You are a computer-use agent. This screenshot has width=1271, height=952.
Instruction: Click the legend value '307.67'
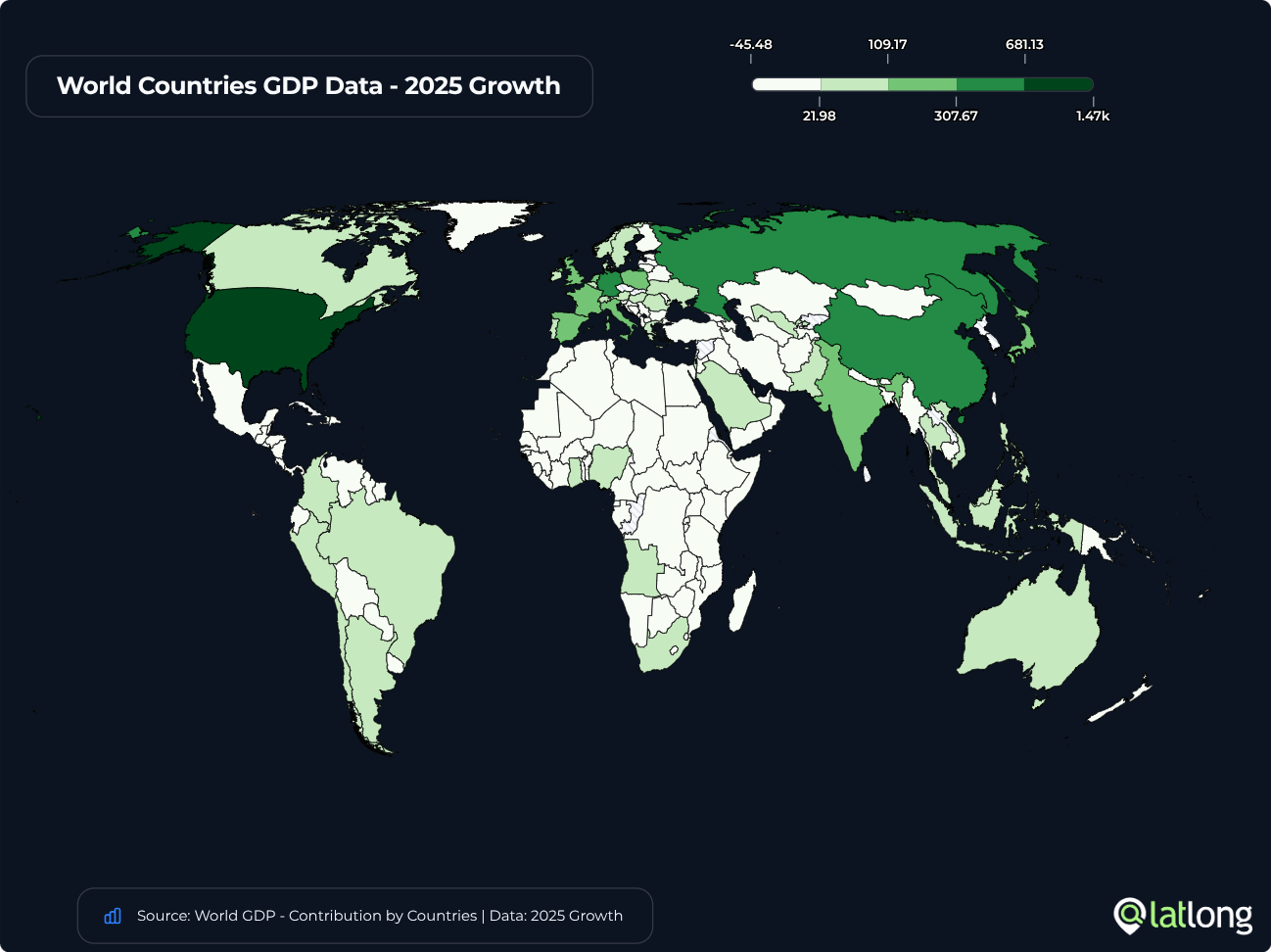pos(956,116)
